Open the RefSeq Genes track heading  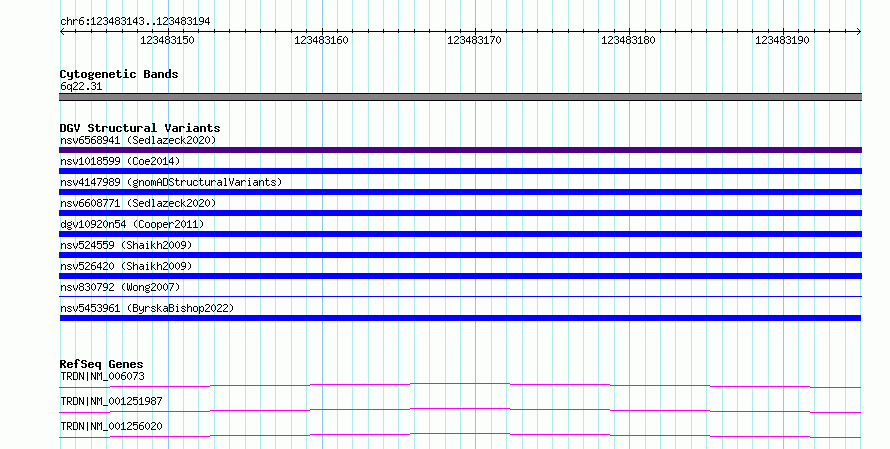pos(101,364)
